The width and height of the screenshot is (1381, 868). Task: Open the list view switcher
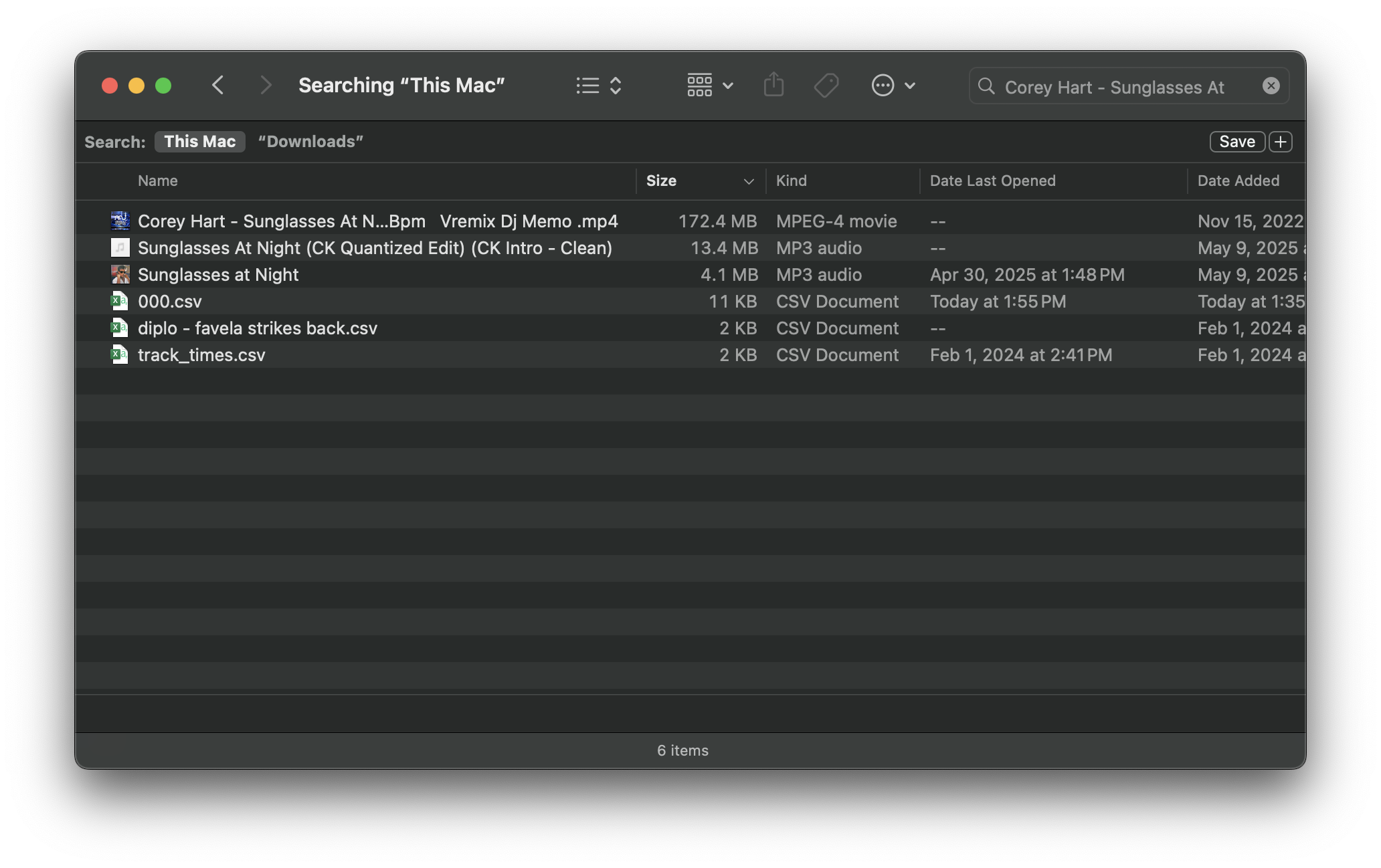pos(599,86)
